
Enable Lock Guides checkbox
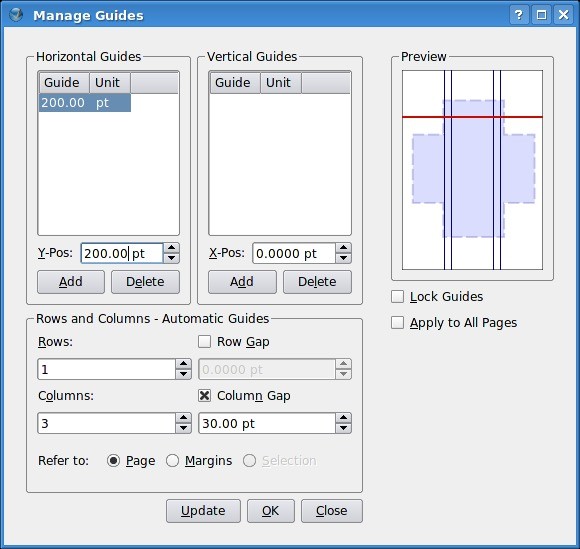pos(397,297)
